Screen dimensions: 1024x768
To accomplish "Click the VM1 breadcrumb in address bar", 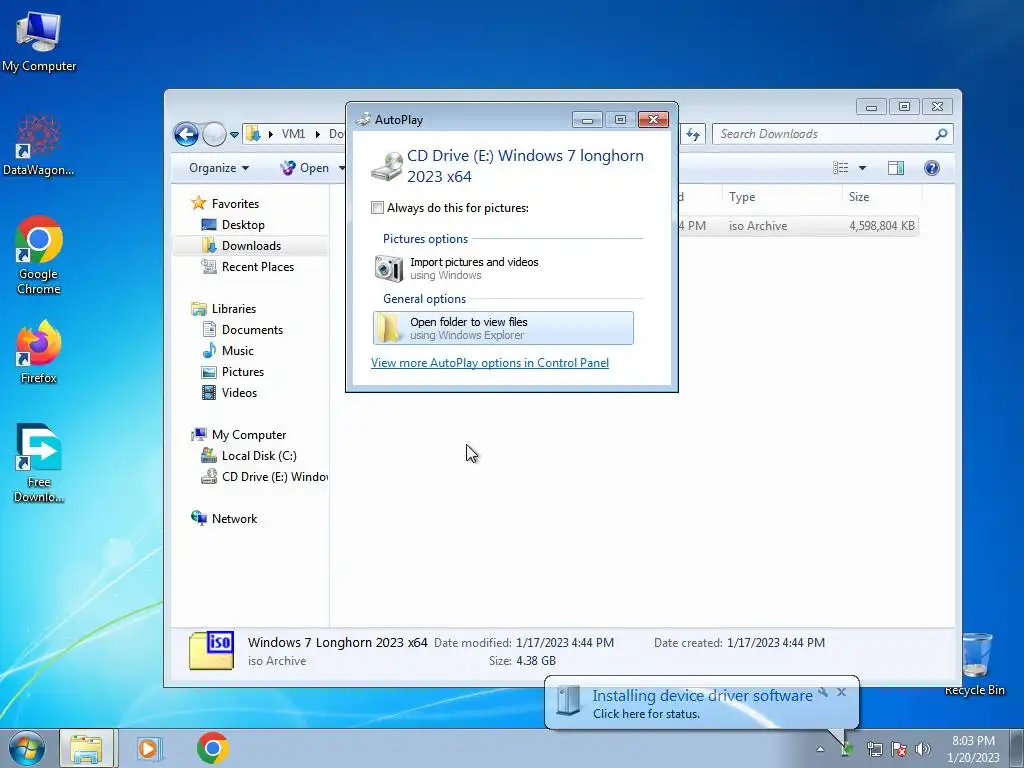I will point(293,134).
